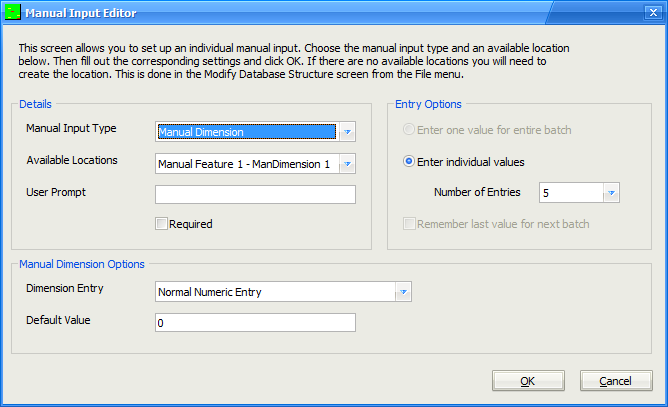Enable the Required checkbox
This screenshot has width=668, height=407.
coord(161,224)
